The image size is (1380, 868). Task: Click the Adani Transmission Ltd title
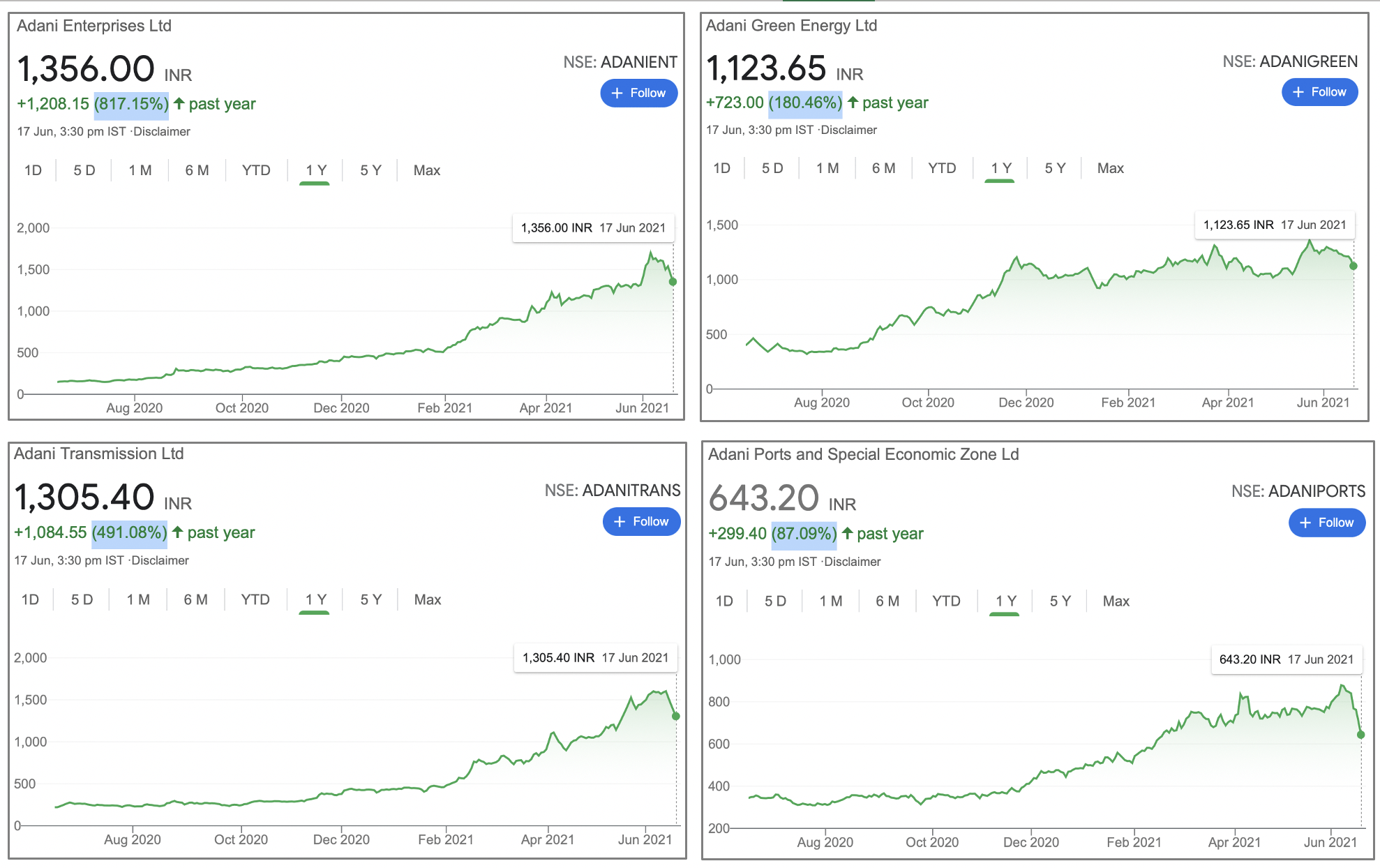click(99, 454)
